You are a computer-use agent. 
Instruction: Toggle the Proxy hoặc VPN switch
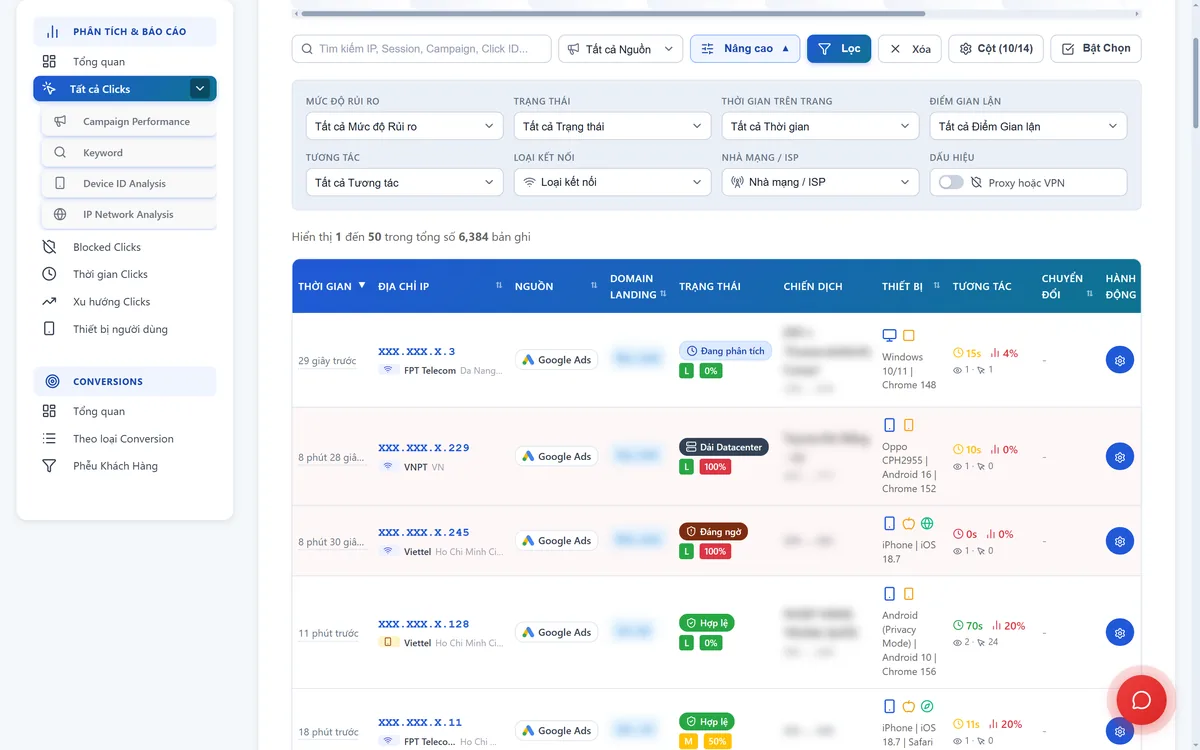click(951, 183)
